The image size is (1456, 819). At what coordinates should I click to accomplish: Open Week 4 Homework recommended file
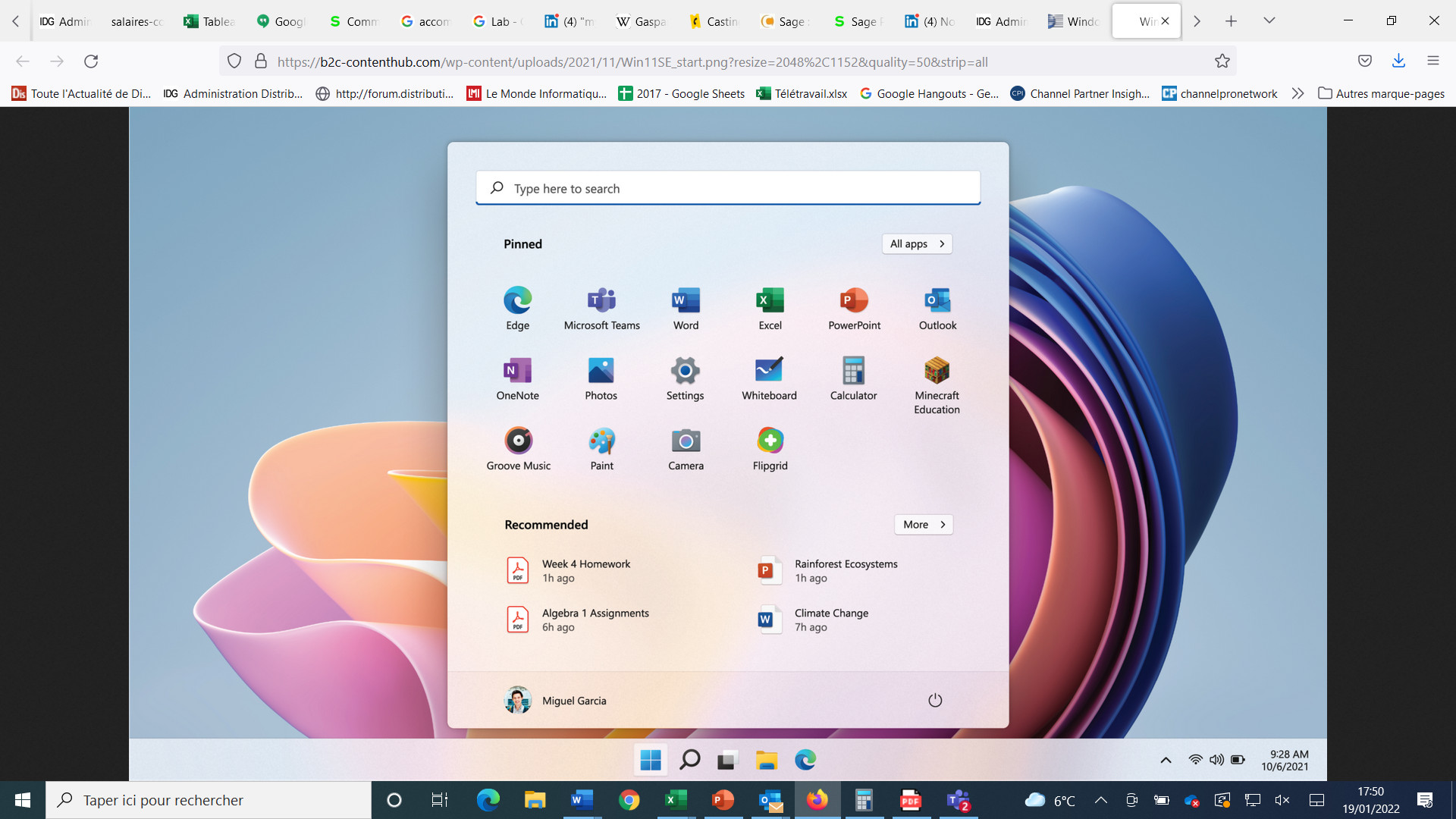(569, 570)
